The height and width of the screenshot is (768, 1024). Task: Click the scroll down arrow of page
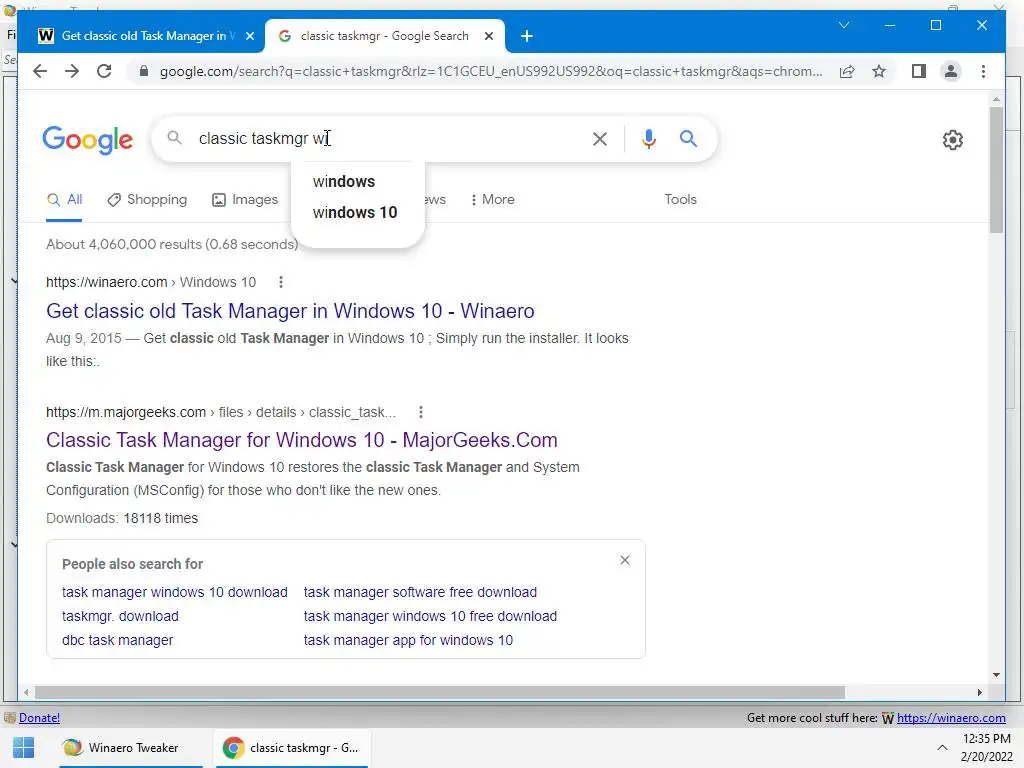pyautogui.click(x=996, y=675)
